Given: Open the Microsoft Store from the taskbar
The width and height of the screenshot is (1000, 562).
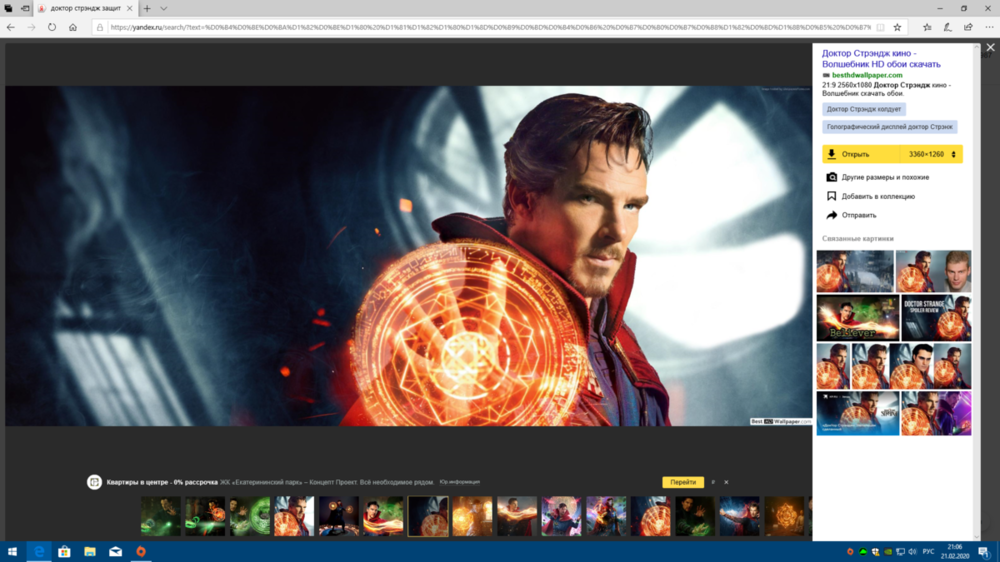Looking at the screenshot, I should (65, 551).
